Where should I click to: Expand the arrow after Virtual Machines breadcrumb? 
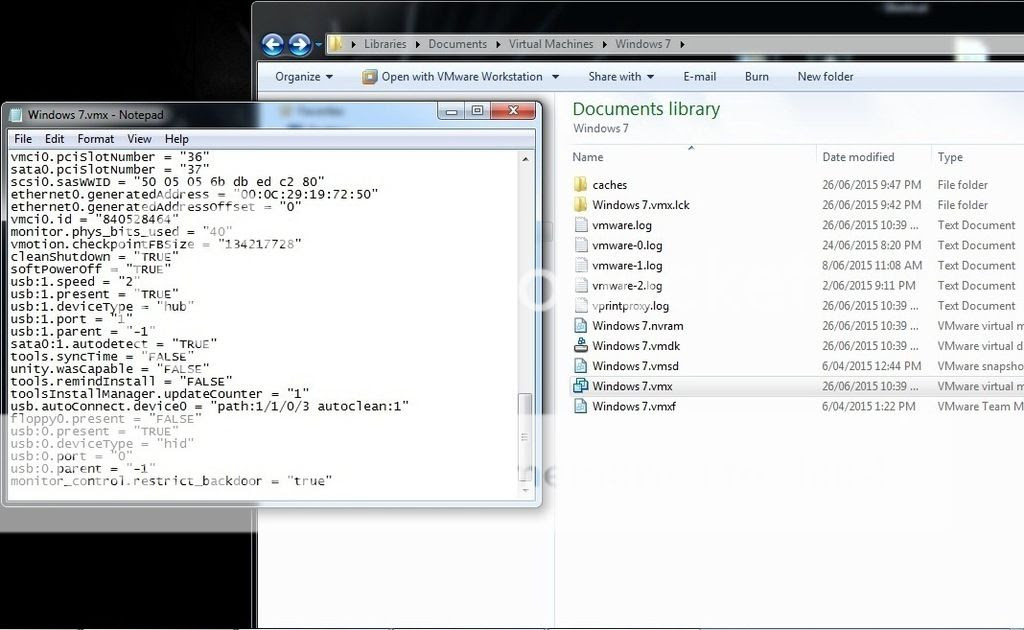point(604,44)
